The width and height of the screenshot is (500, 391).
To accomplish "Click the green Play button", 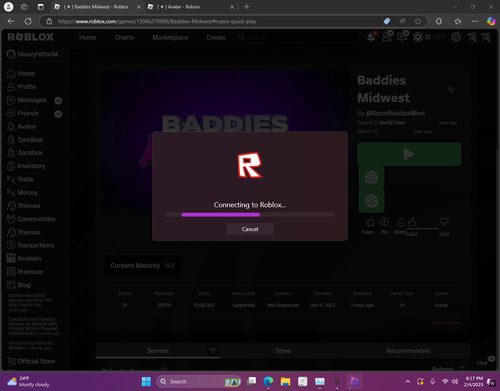I will coord(409,154).
